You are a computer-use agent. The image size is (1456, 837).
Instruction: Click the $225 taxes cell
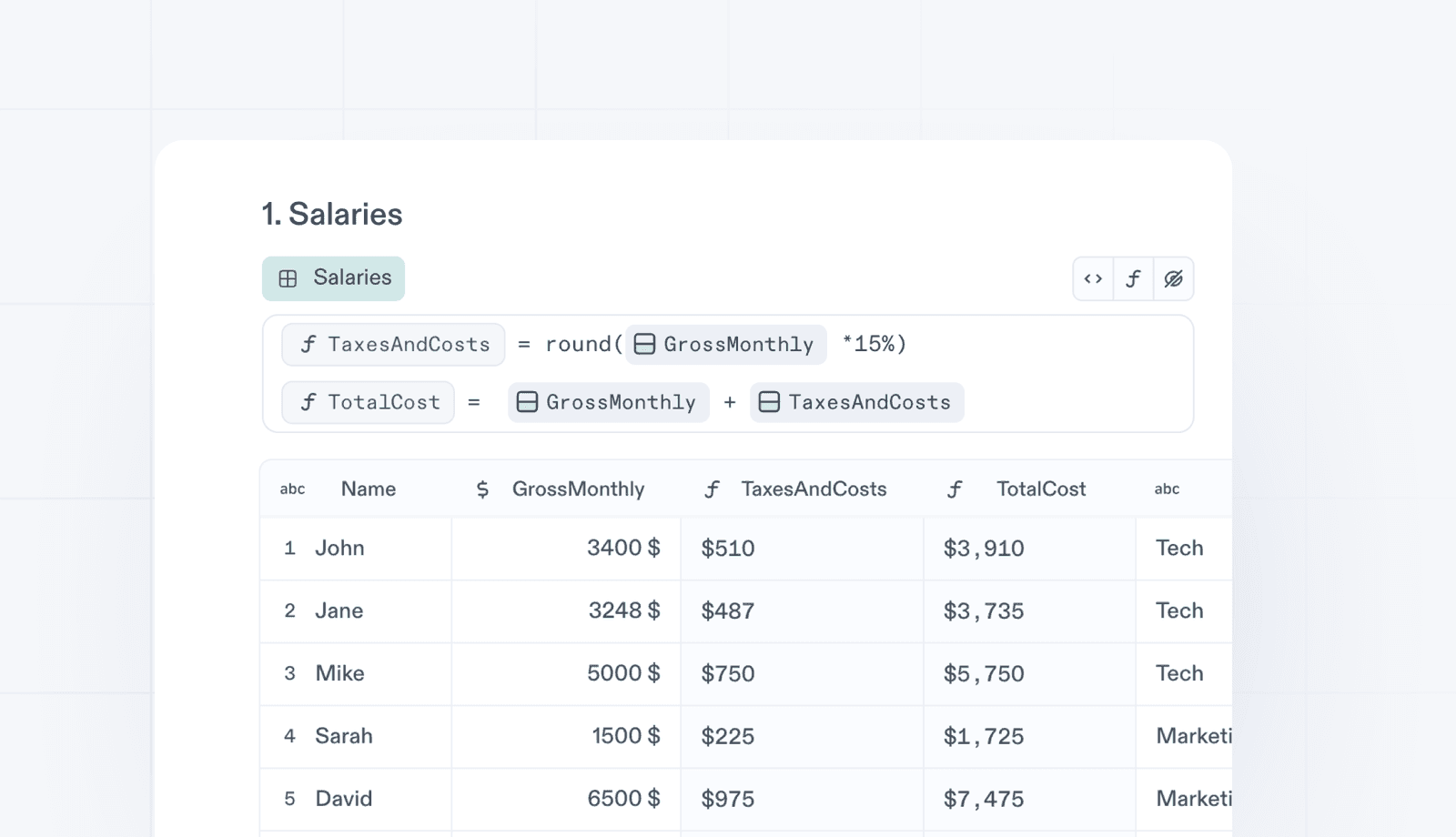pyautogui.click(x=802, y=737)
